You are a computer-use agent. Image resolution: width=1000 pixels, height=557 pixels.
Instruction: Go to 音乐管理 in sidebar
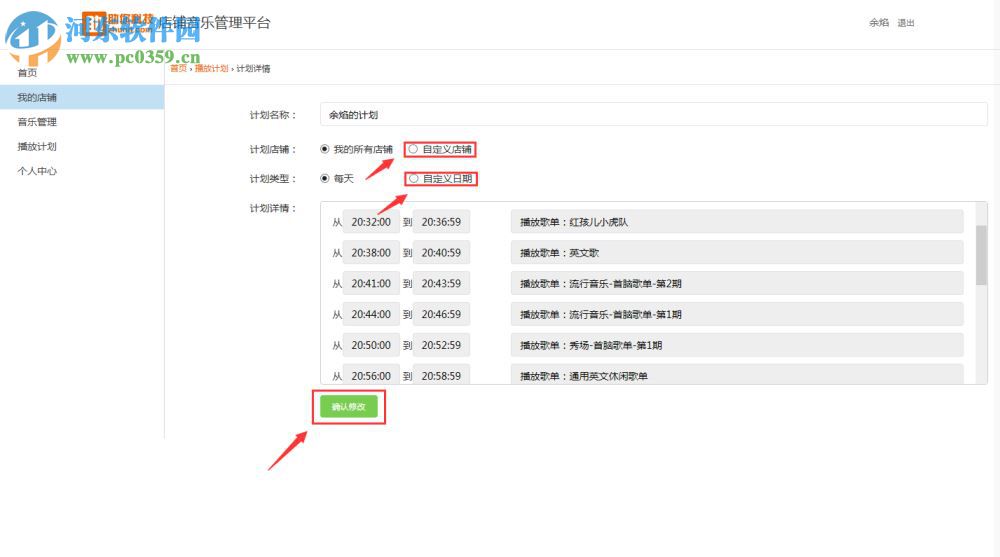(37, 122)
